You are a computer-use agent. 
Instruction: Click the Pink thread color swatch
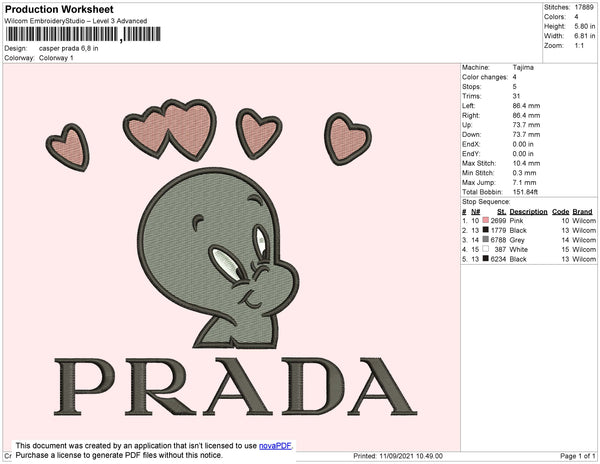coord(486,220)
